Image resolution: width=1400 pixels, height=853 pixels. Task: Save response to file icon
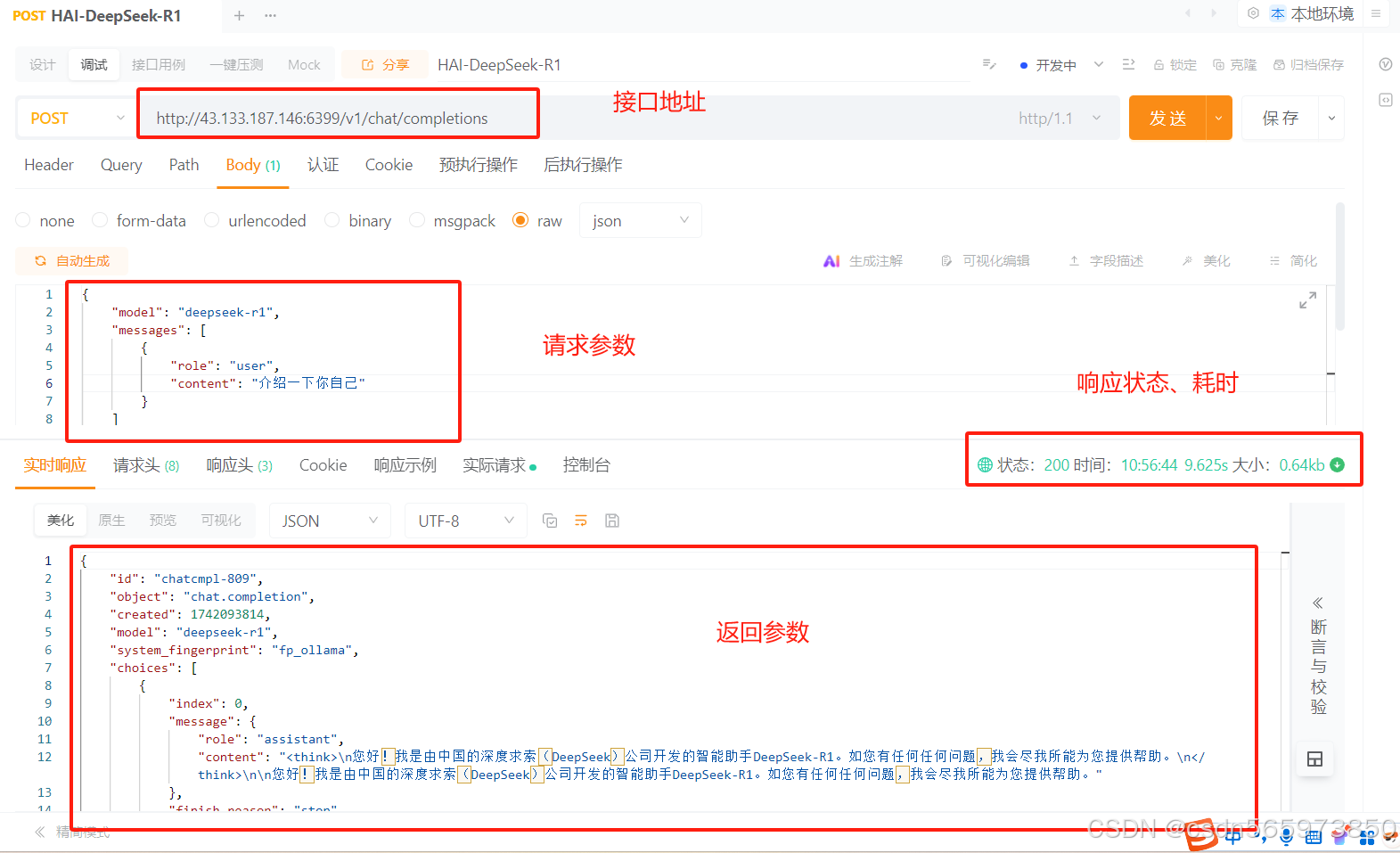point(612,521)
